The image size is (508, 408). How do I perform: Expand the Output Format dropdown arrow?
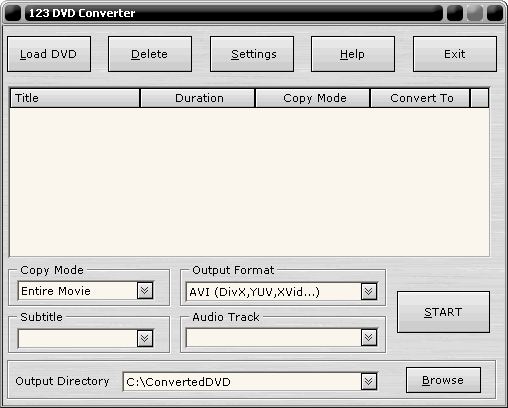tap(369, 292)
